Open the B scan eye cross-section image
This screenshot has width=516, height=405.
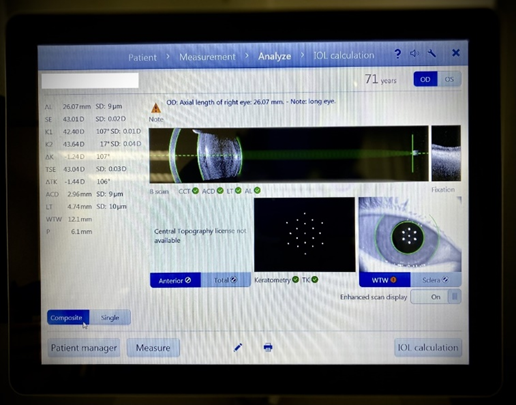pos(289,154)
